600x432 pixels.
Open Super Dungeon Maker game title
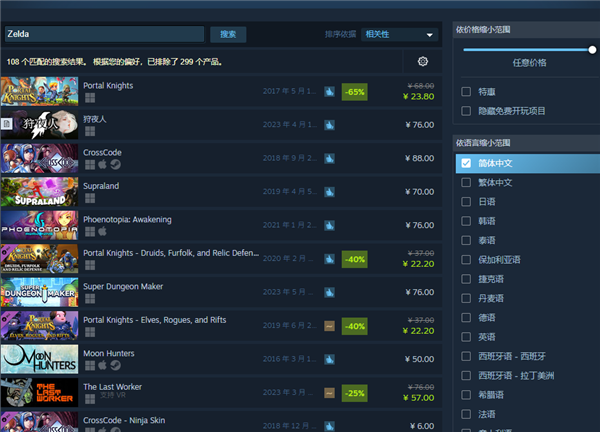pyautogui.click(x=123, y=286)
